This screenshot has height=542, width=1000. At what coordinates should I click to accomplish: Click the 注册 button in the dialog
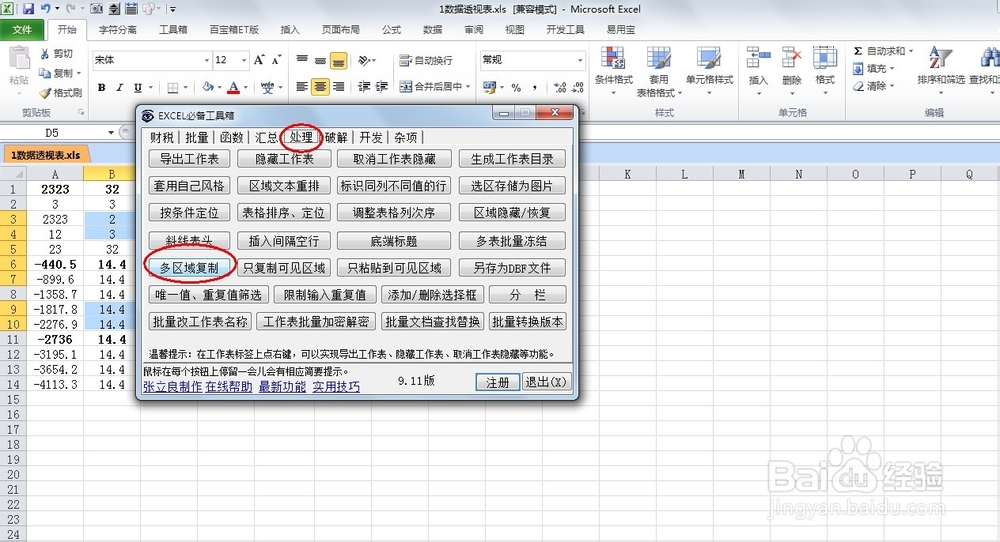(497, 382)
